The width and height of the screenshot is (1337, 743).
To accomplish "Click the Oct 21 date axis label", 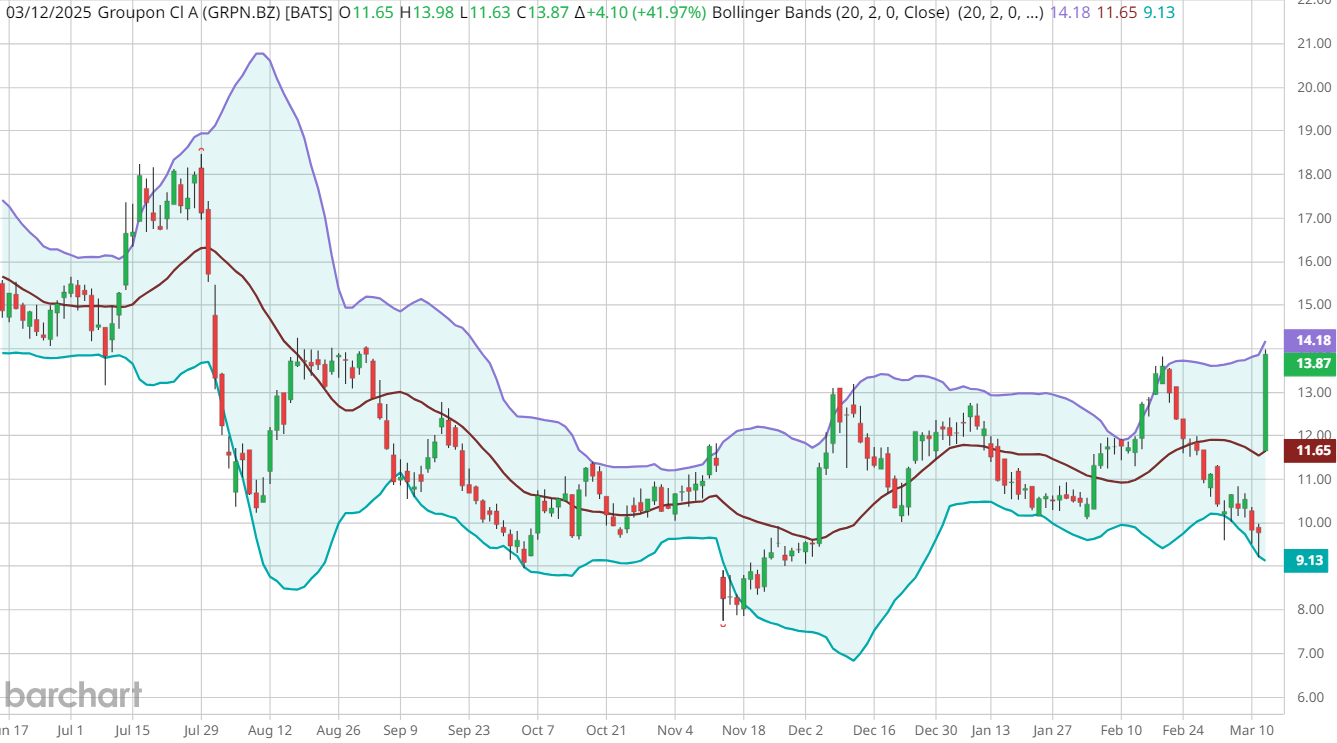I will point(606,731).
